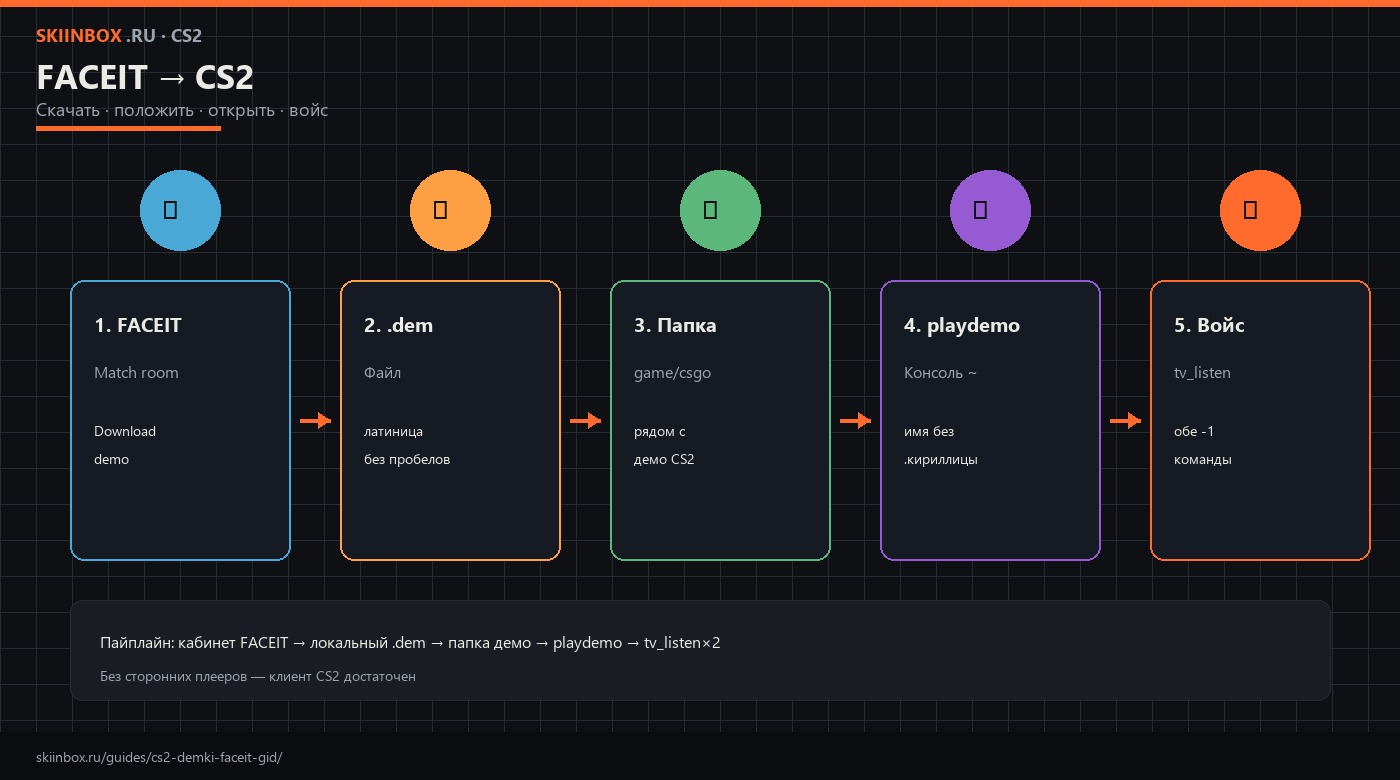The image size is (1400, 780).
Task: Click the SKIINBOX .RU · CS2 brand label
Action: [119, 36]
